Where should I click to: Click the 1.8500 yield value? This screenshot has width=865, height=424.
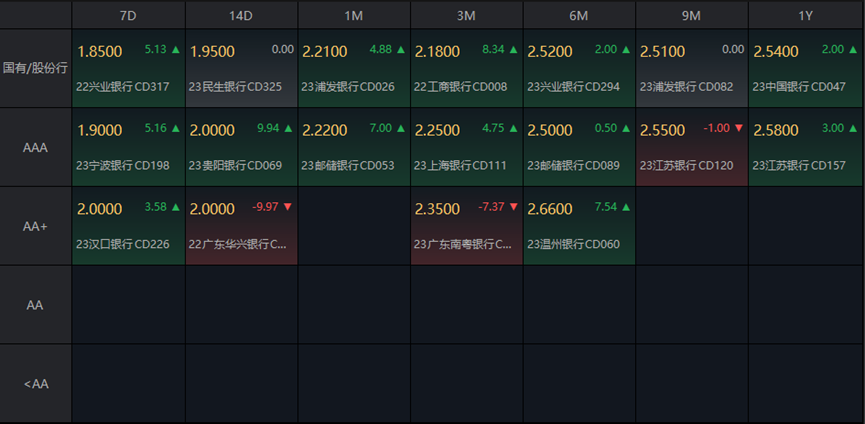pos(100,52)
